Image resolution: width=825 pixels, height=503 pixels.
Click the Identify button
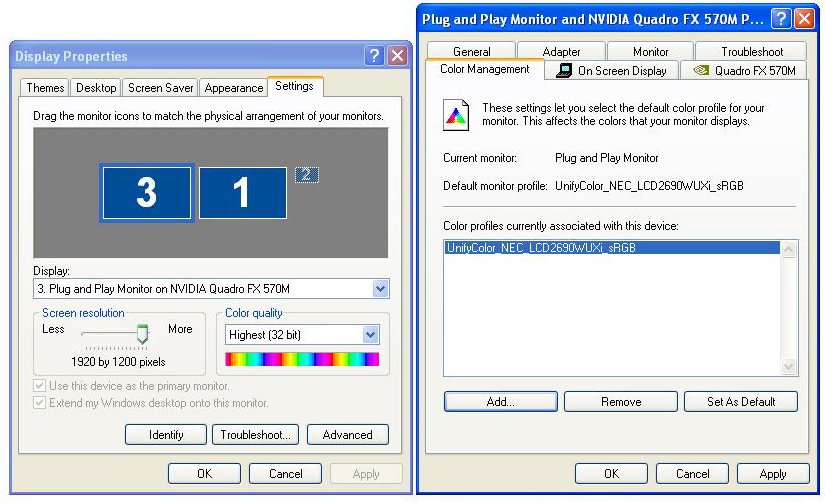pos(166,435)
